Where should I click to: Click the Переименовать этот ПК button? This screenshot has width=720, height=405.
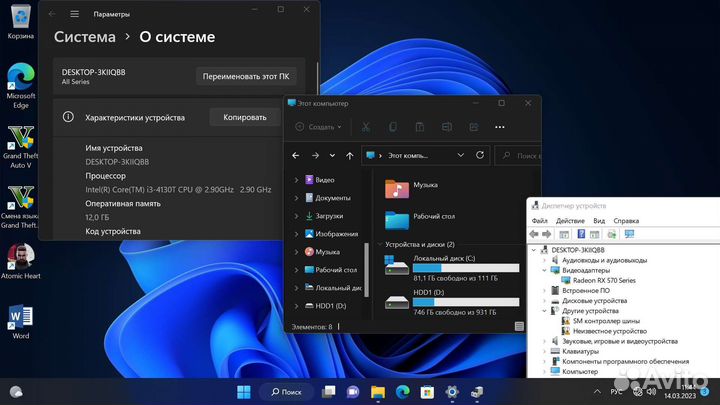coord(246,76)
